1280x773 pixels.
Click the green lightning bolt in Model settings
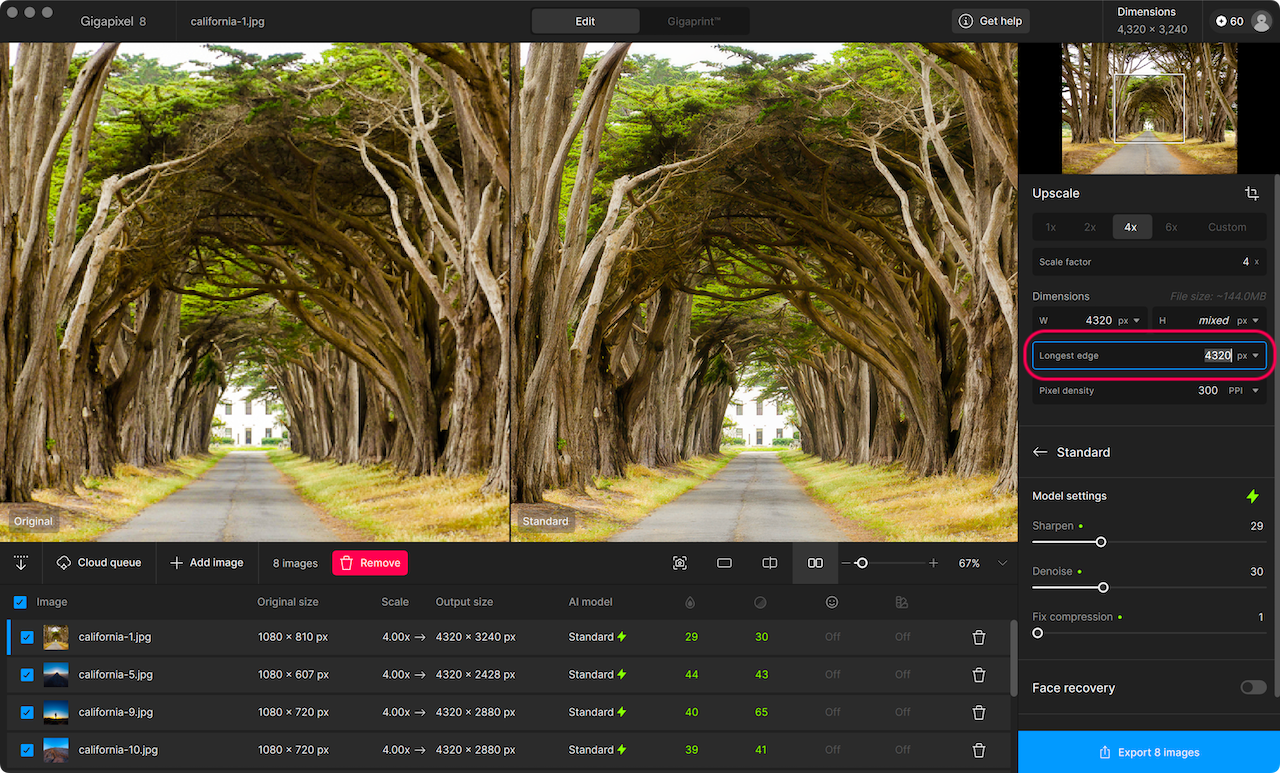click(x=1252, y=496)
